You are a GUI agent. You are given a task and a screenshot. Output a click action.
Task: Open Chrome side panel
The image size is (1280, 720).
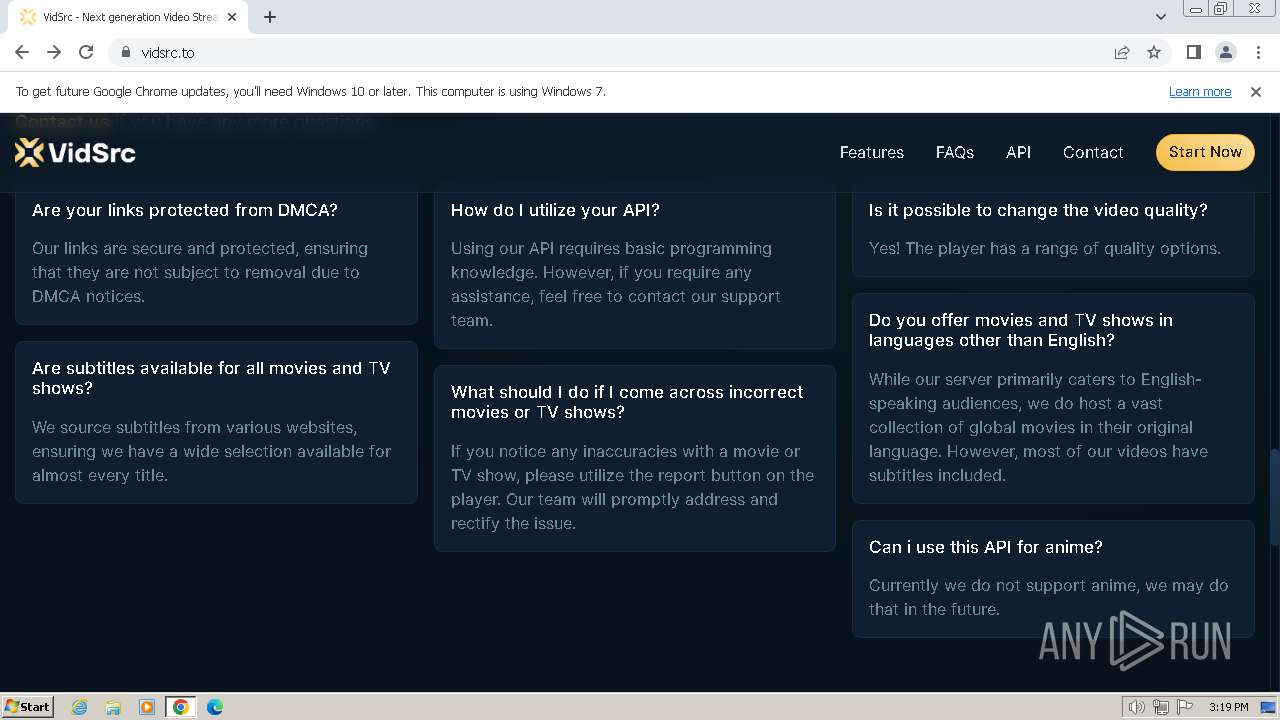point(1193,52)
